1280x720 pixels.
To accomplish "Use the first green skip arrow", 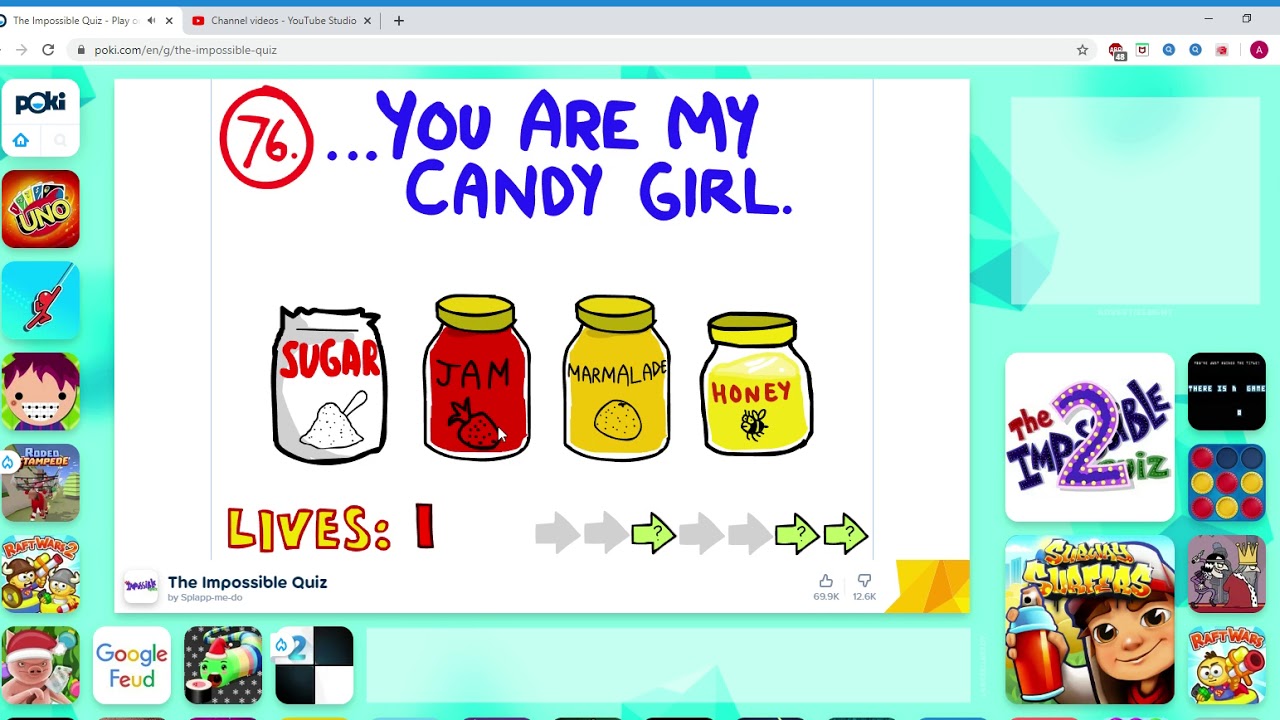I will (x=654, y=533).
